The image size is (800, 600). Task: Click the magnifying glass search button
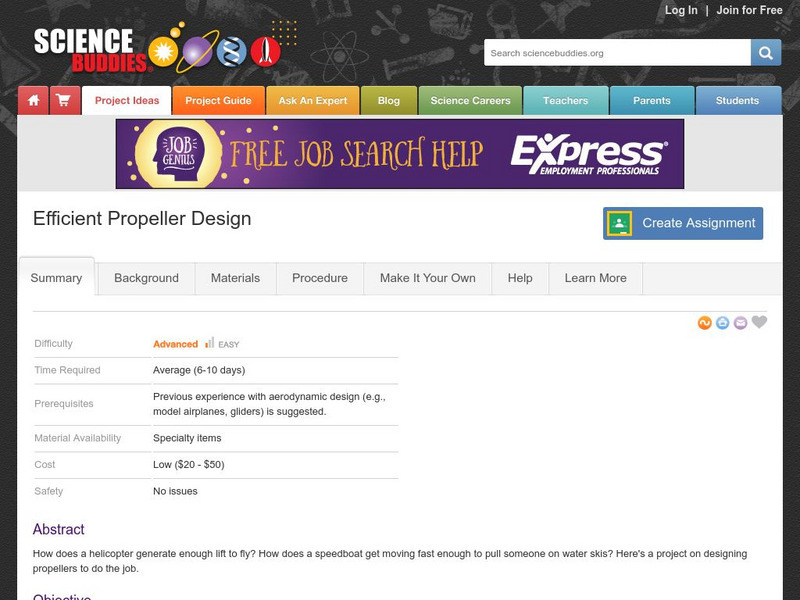coord(765,53)
